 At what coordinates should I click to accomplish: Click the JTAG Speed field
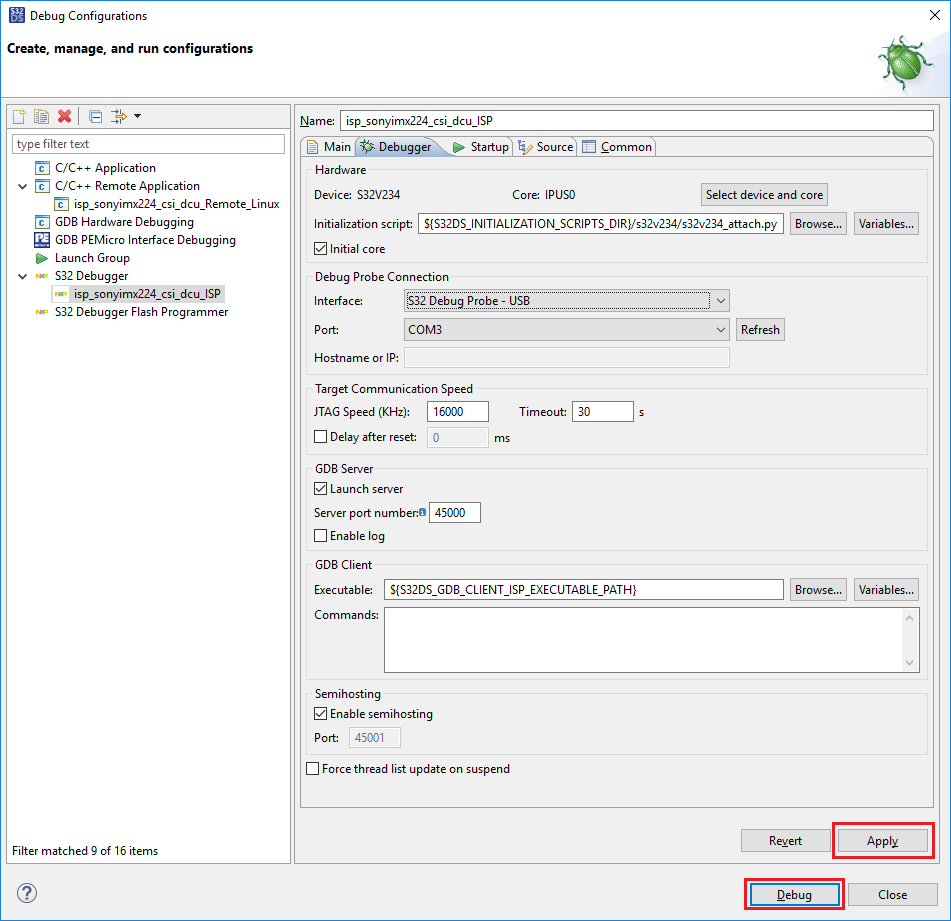458,412
